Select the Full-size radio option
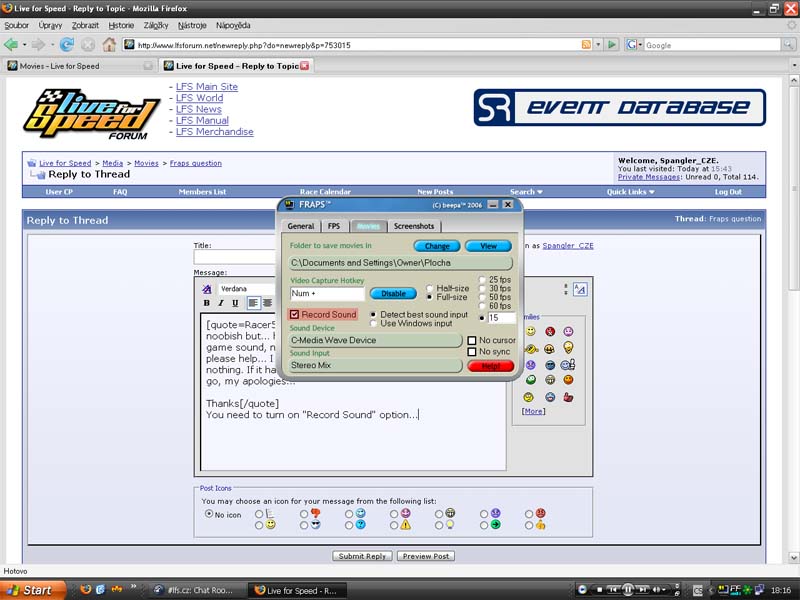800x600 pixels. 430,297
